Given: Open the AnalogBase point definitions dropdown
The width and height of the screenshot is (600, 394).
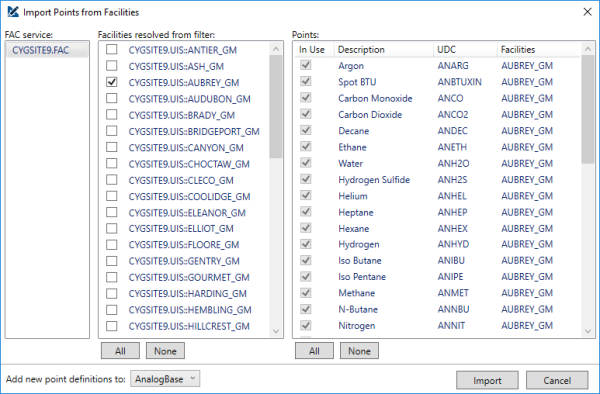Looking at the screenshot, I should point(165,379).
